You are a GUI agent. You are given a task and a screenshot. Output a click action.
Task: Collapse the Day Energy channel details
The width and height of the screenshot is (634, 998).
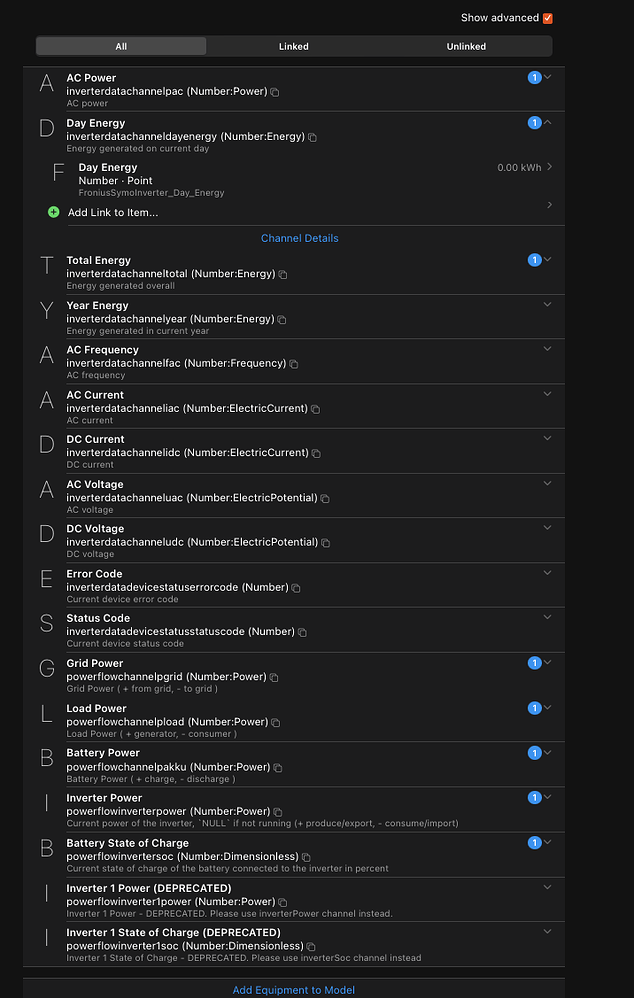pos(547,122)
